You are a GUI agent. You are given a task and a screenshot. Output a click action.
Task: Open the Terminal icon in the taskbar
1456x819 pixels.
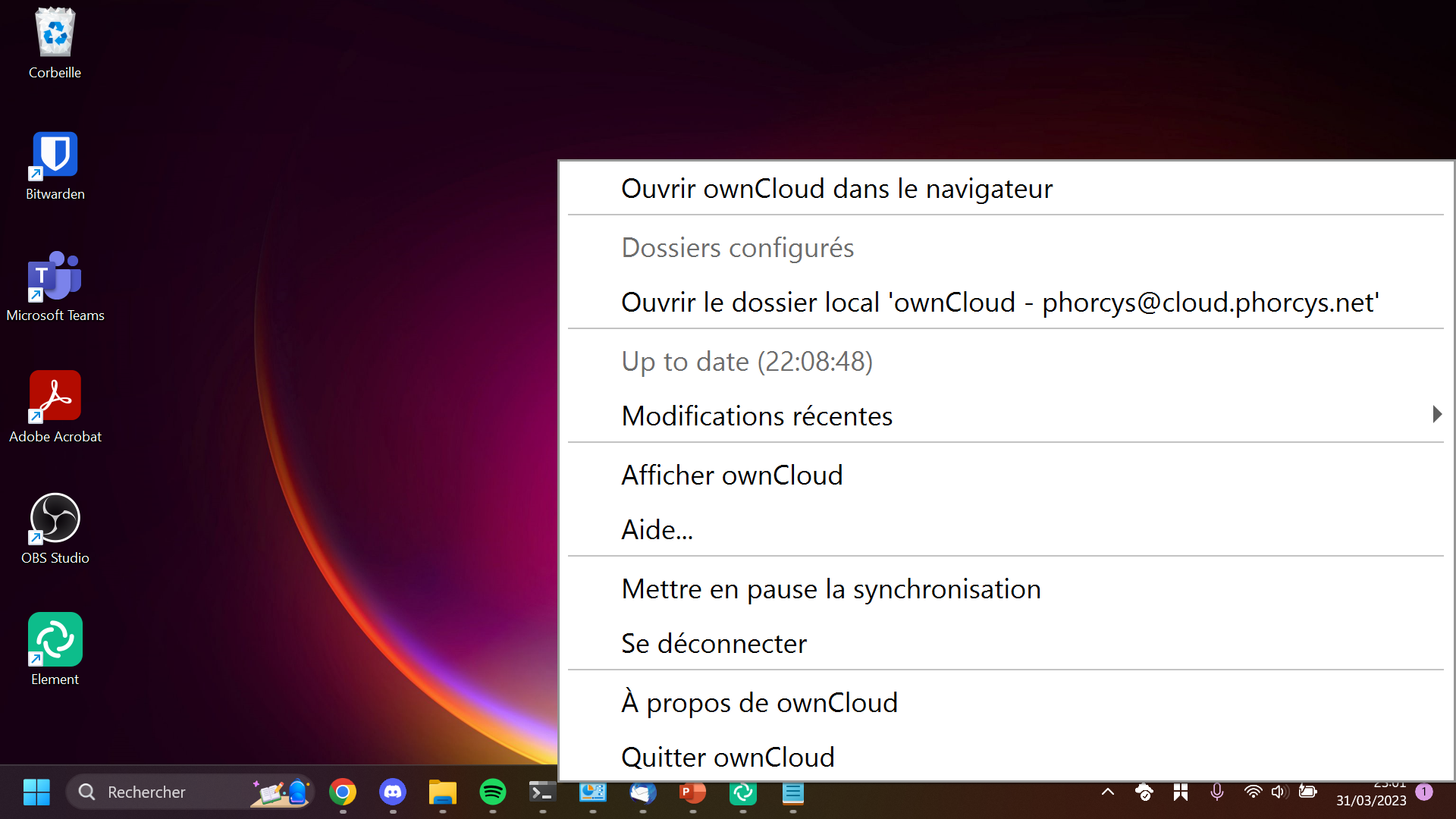click(x=543, y=792)
